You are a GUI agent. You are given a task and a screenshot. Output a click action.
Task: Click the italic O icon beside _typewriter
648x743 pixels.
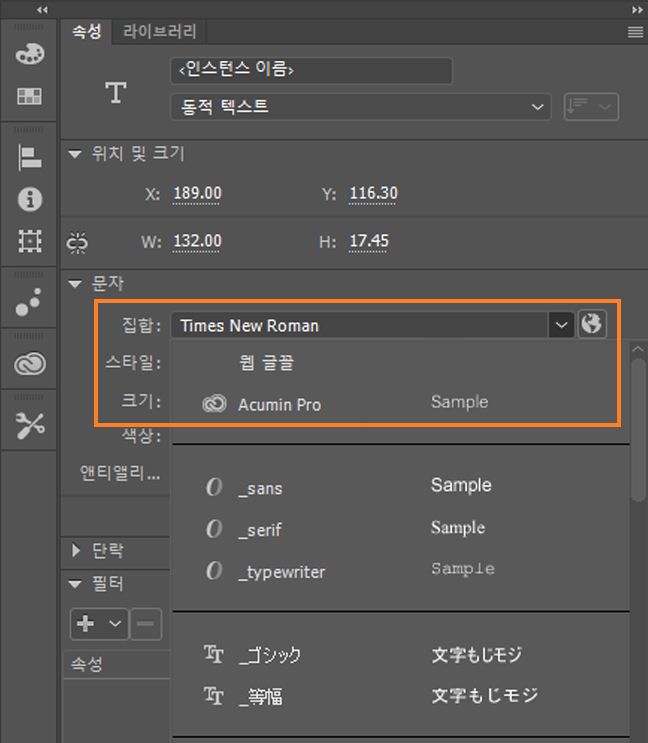click(214, 570)
